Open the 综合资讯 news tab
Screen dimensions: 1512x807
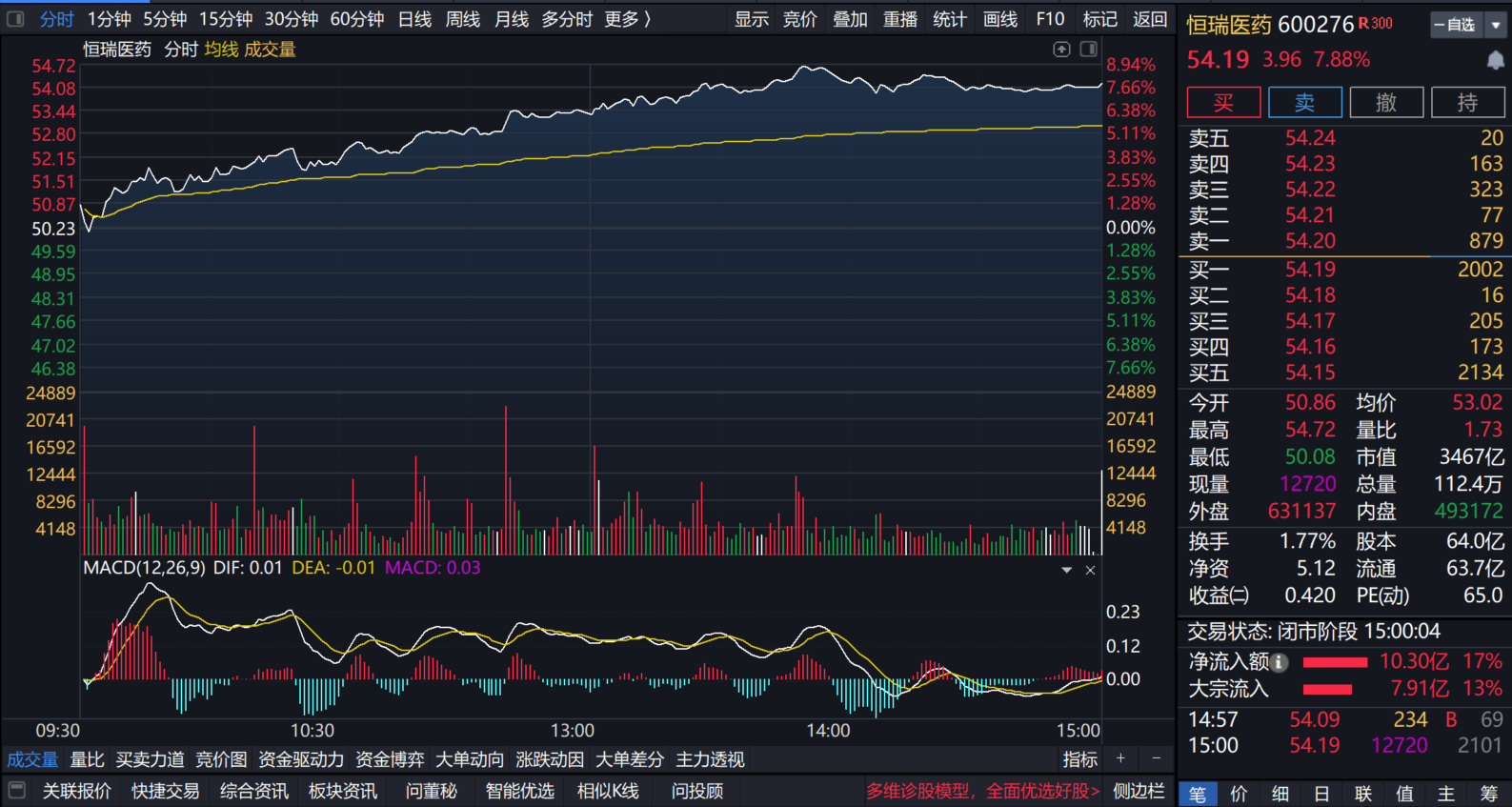point(254,791)
